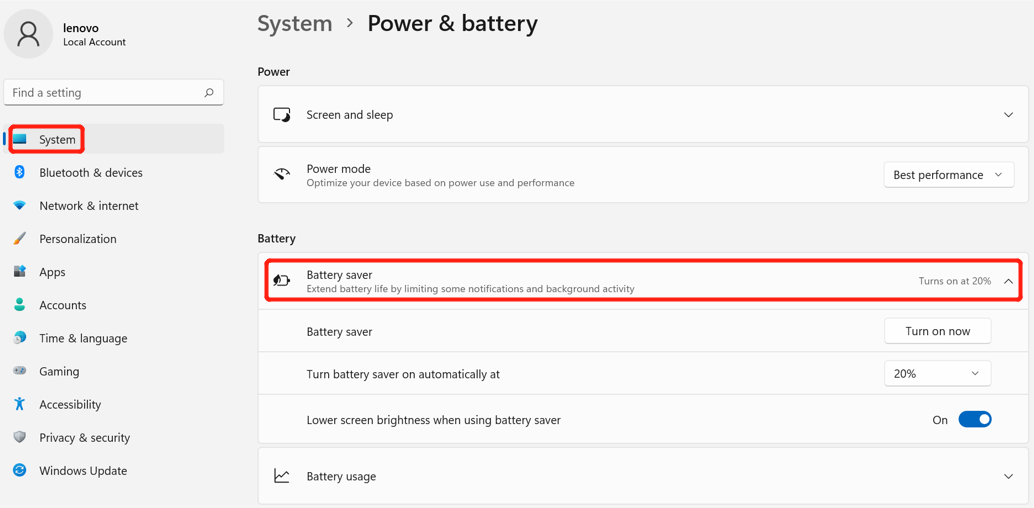
Task: Open the 20% battery saver threshold dropdown
Action: tap(937, 373)
